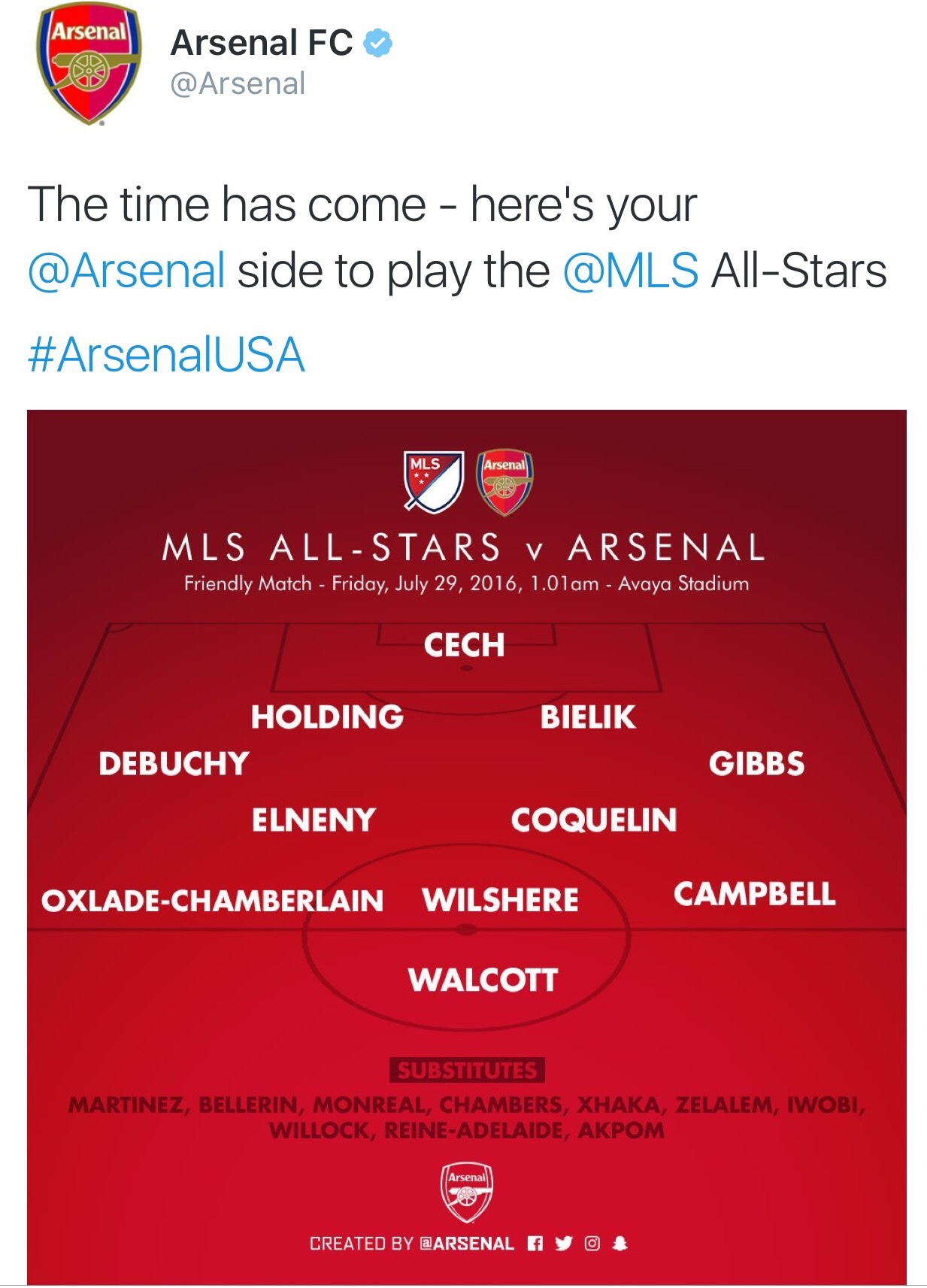Viewport: 927px width, 1288px height.
Task: Click the Twitter bird icon in footer
Action: pos(564,1244)
